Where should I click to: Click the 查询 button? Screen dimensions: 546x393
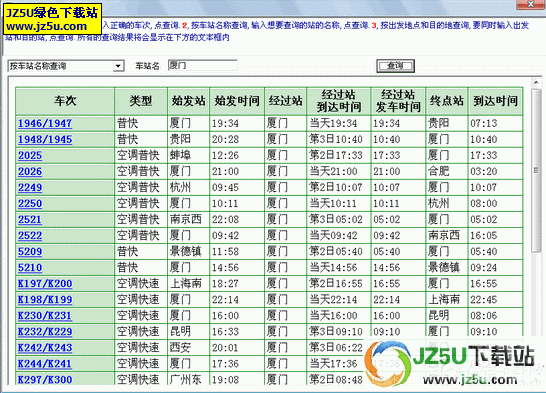395,66
